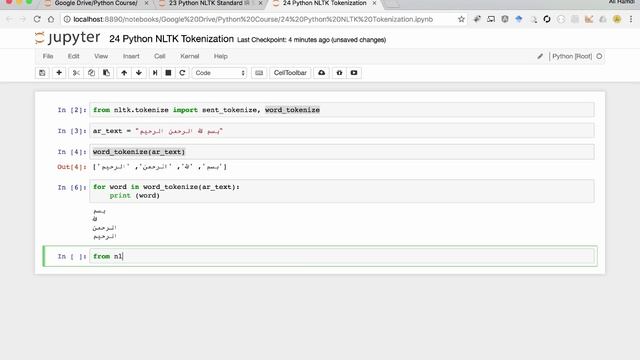The image size is (640, 360).
Task: Insert a cell below with plus icon
Action: pyautogui.click(x=59, y=73)
